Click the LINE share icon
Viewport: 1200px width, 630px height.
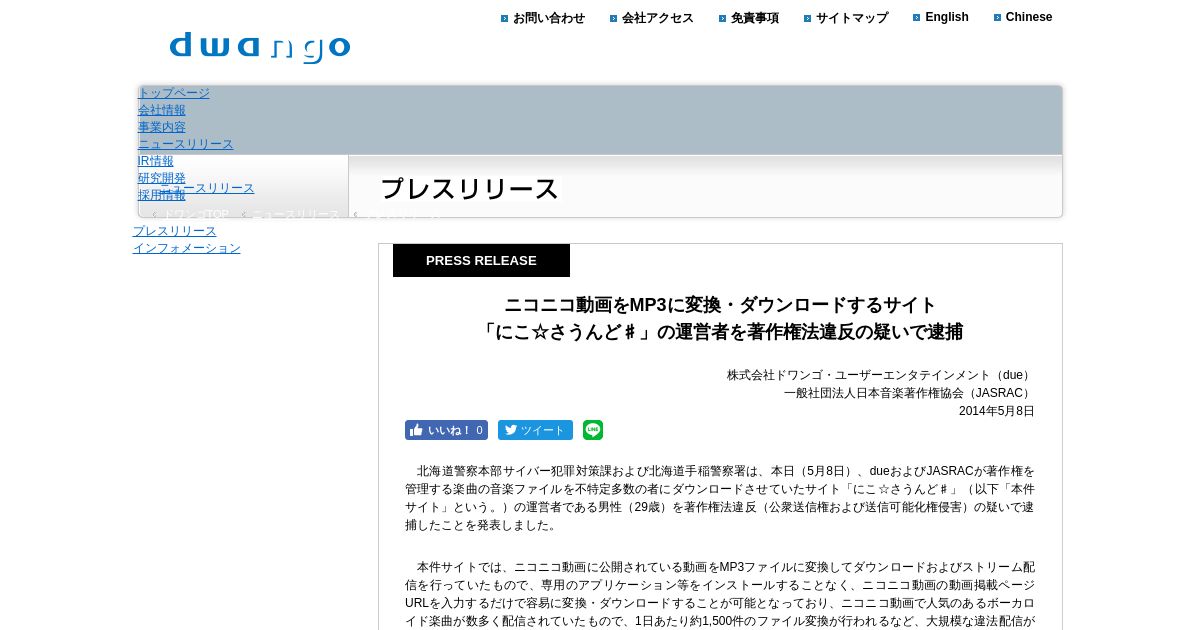click(x=593, y=430)
